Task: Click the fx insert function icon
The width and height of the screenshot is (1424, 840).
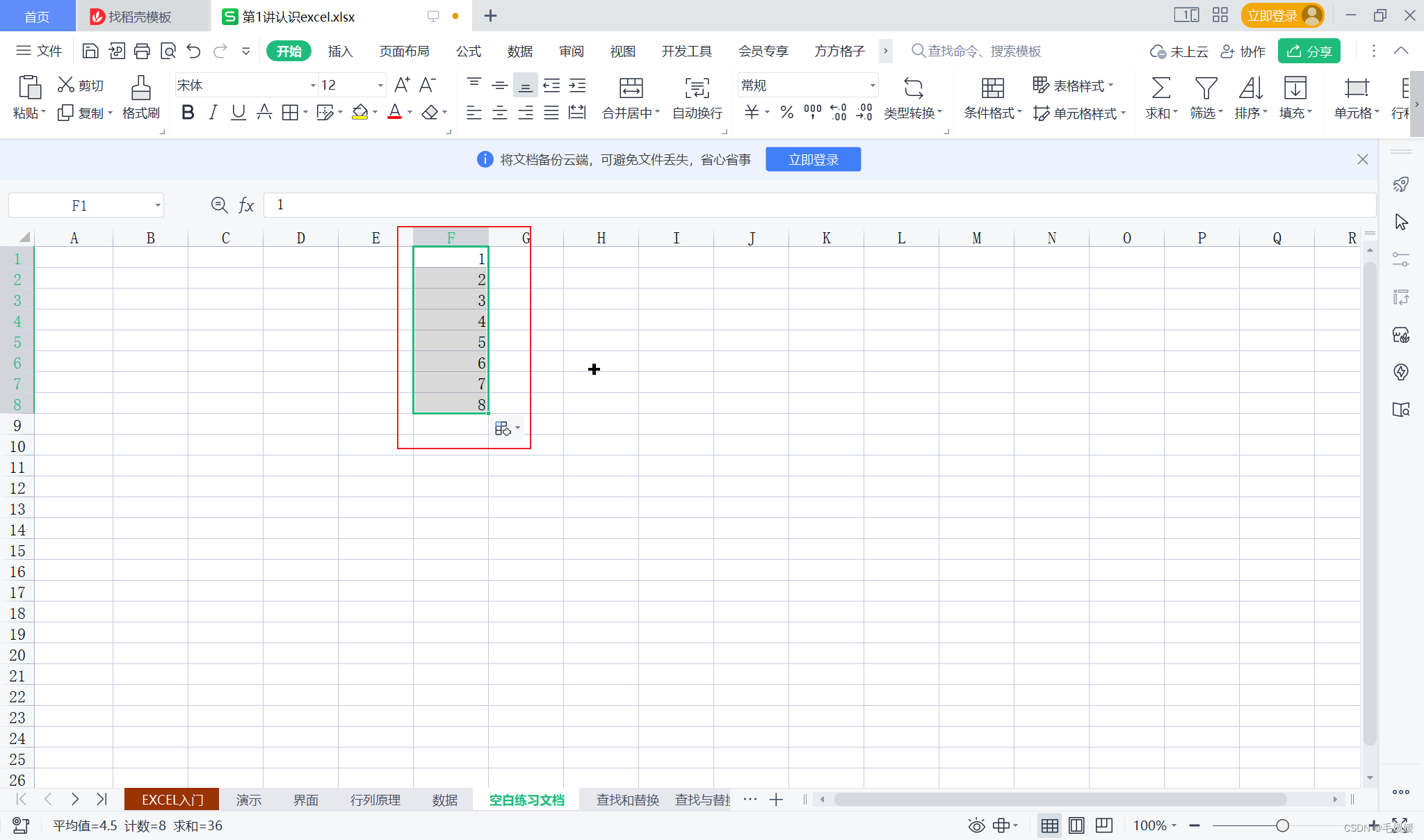Action: [246, 205]
